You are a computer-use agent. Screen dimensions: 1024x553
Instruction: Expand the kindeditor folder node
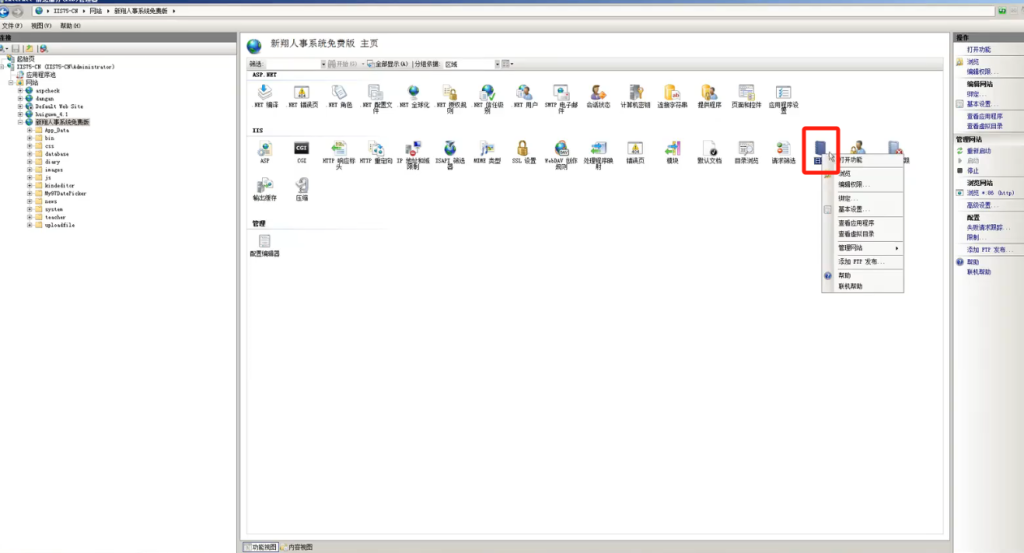click(29, 185)
